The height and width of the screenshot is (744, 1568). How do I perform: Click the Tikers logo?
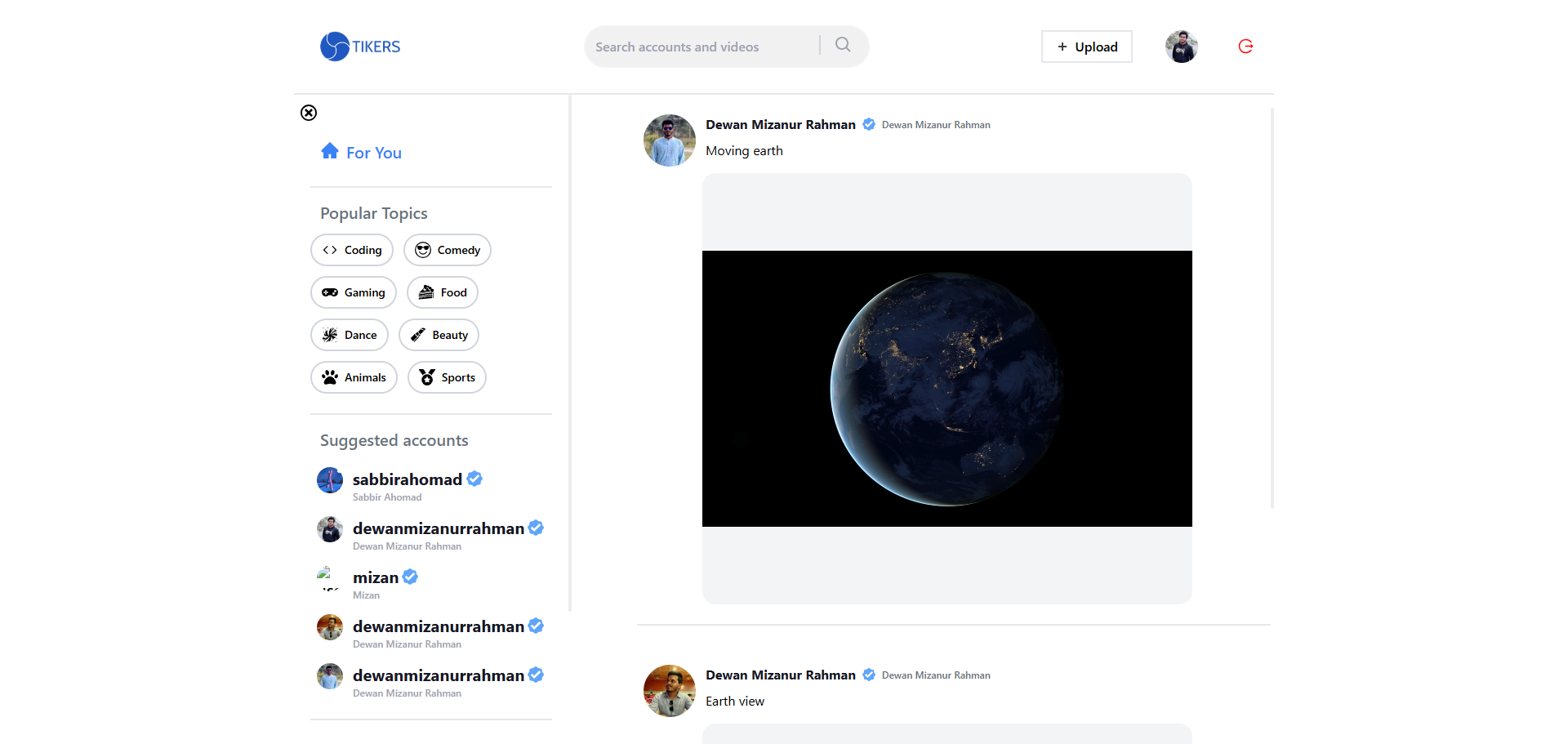360,47
